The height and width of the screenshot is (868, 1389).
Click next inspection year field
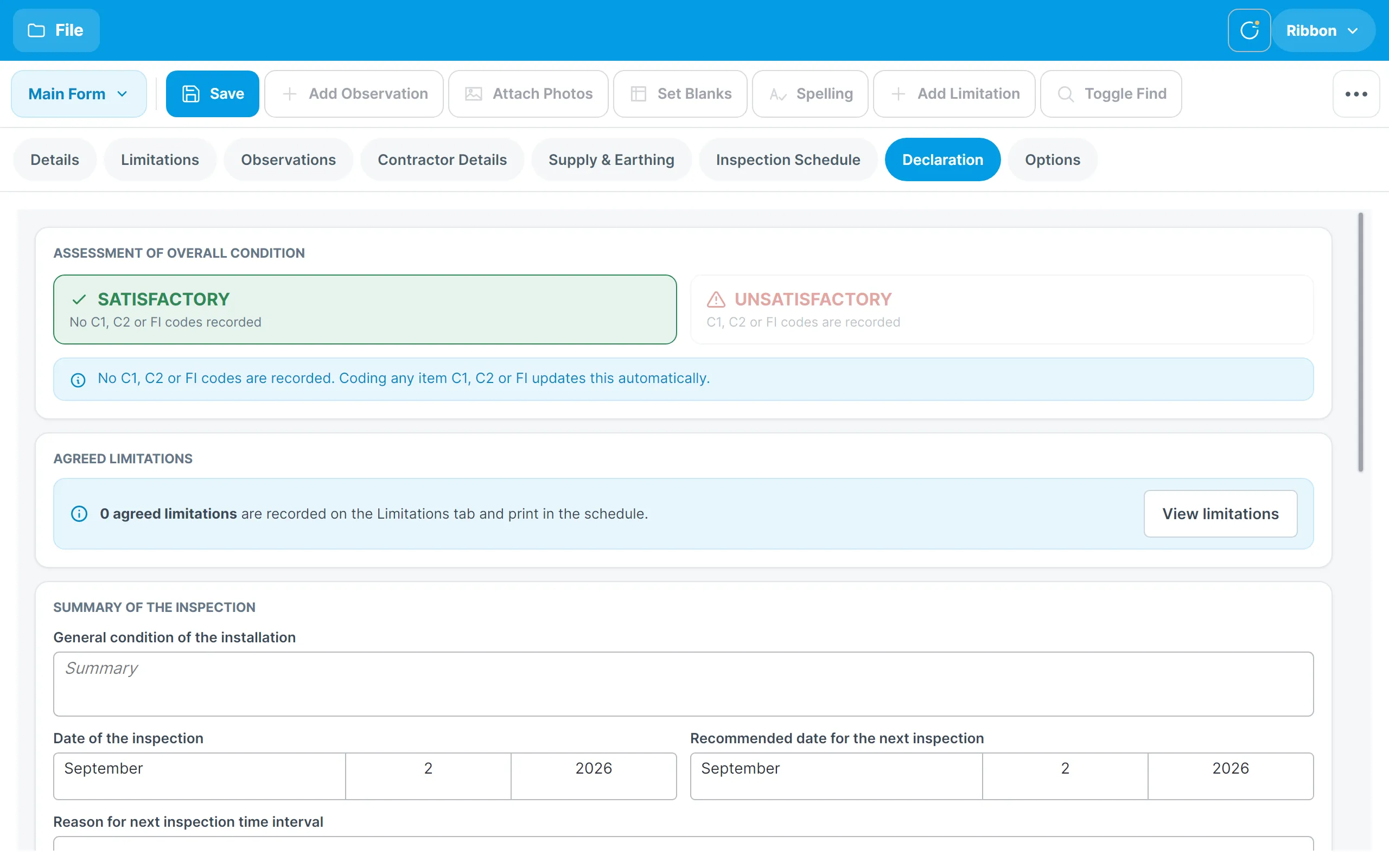1231,776
